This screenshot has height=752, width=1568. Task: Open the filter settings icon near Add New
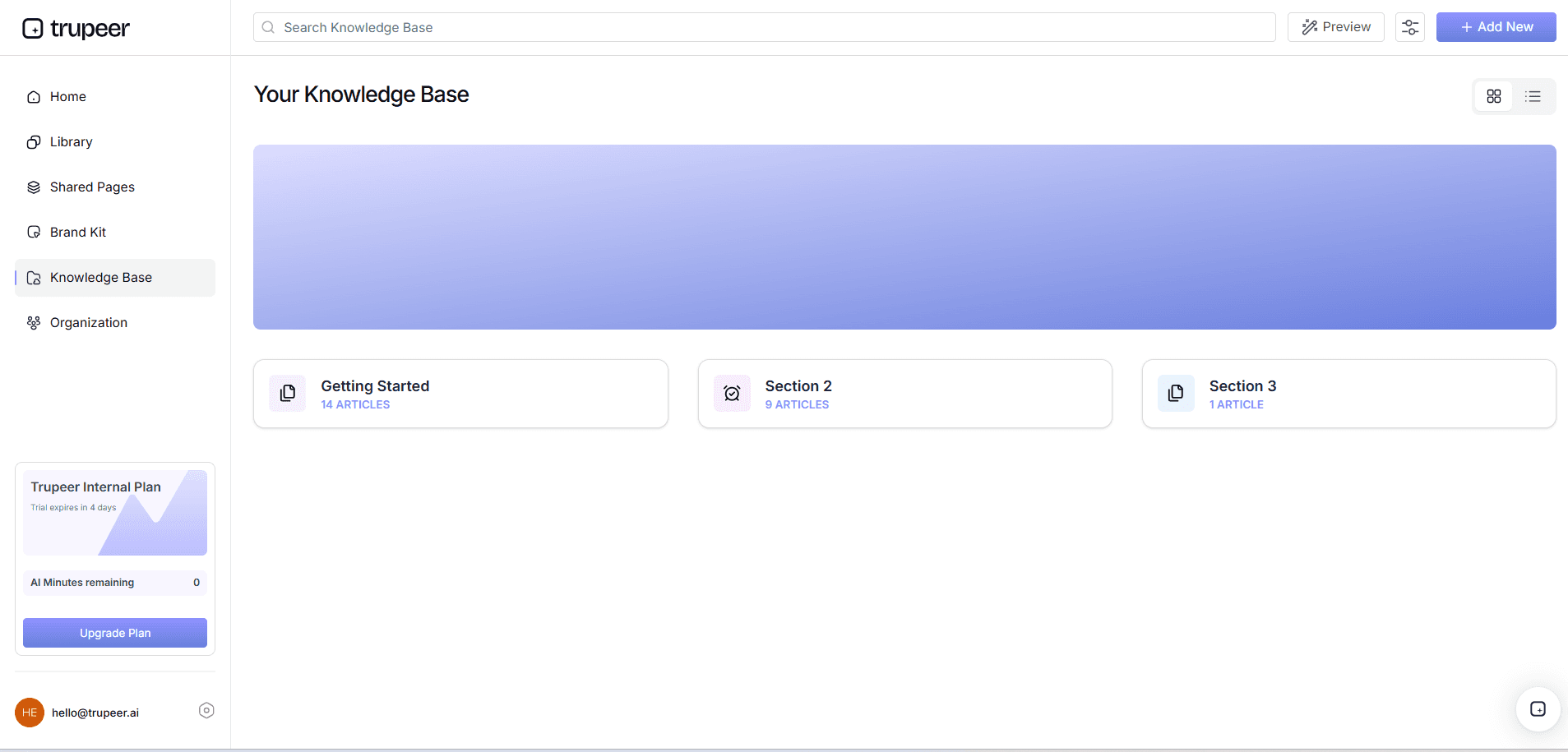point(1408,27)
